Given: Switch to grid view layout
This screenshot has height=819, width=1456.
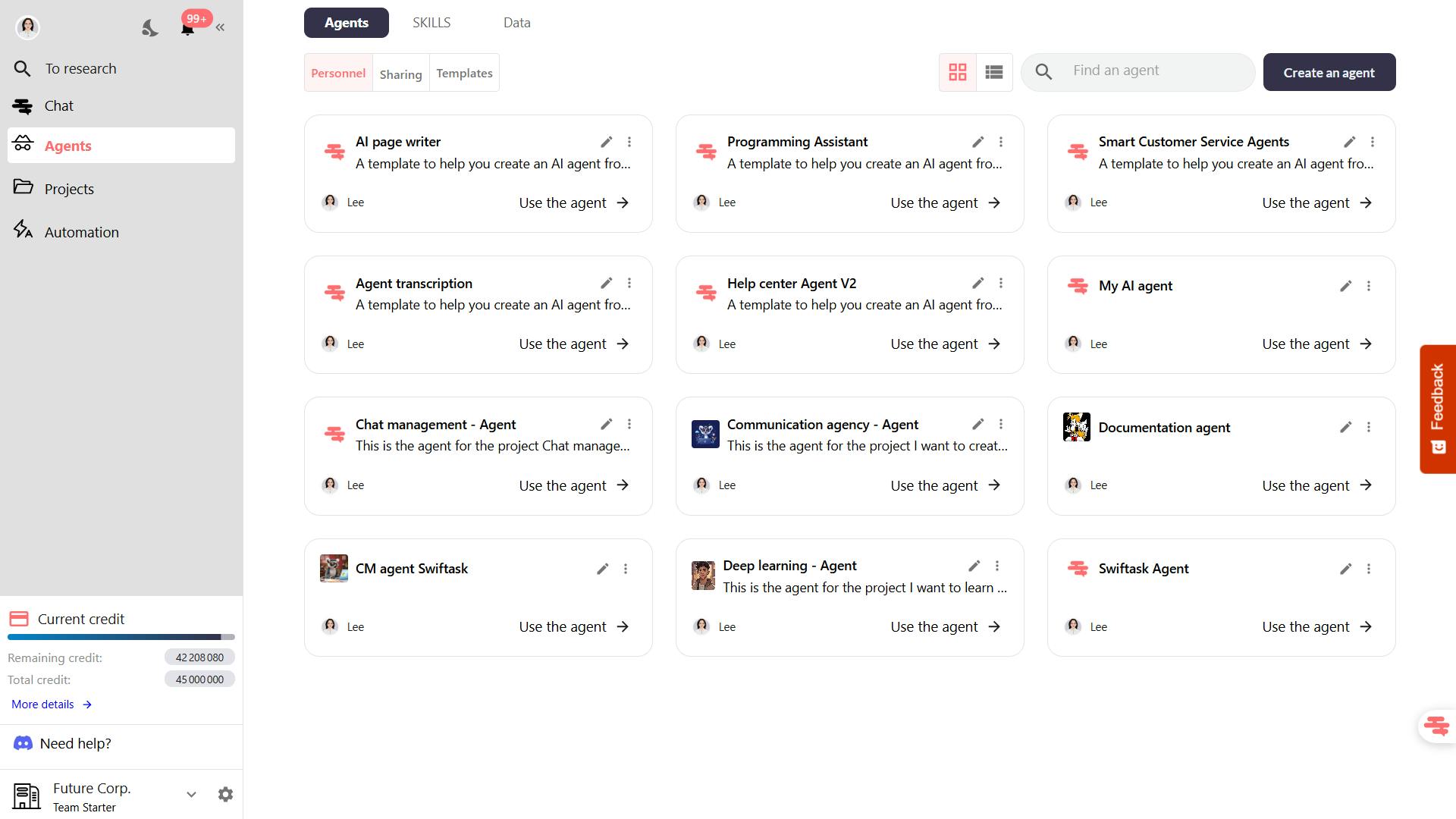Looking at the screenshot, I should [958, 72].
